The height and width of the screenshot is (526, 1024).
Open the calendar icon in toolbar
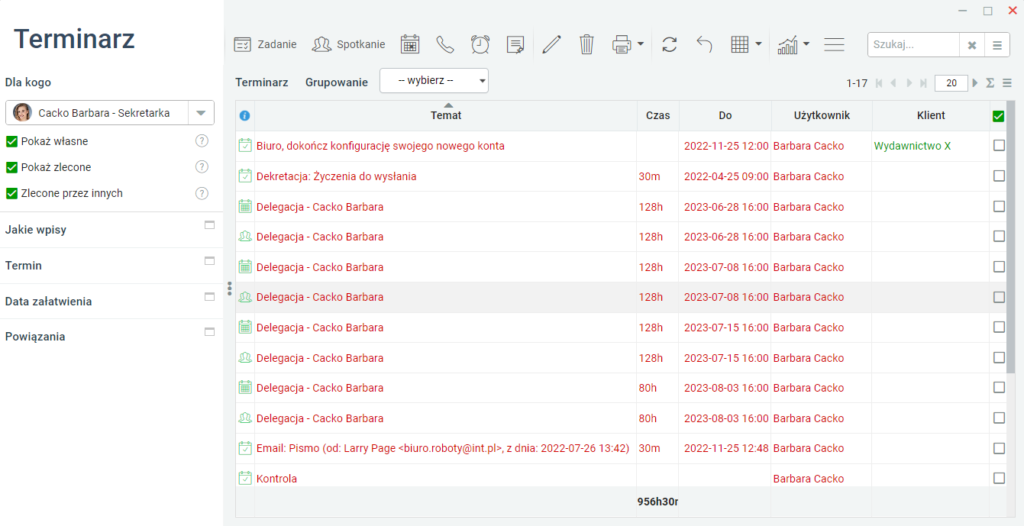click(409, 44)
